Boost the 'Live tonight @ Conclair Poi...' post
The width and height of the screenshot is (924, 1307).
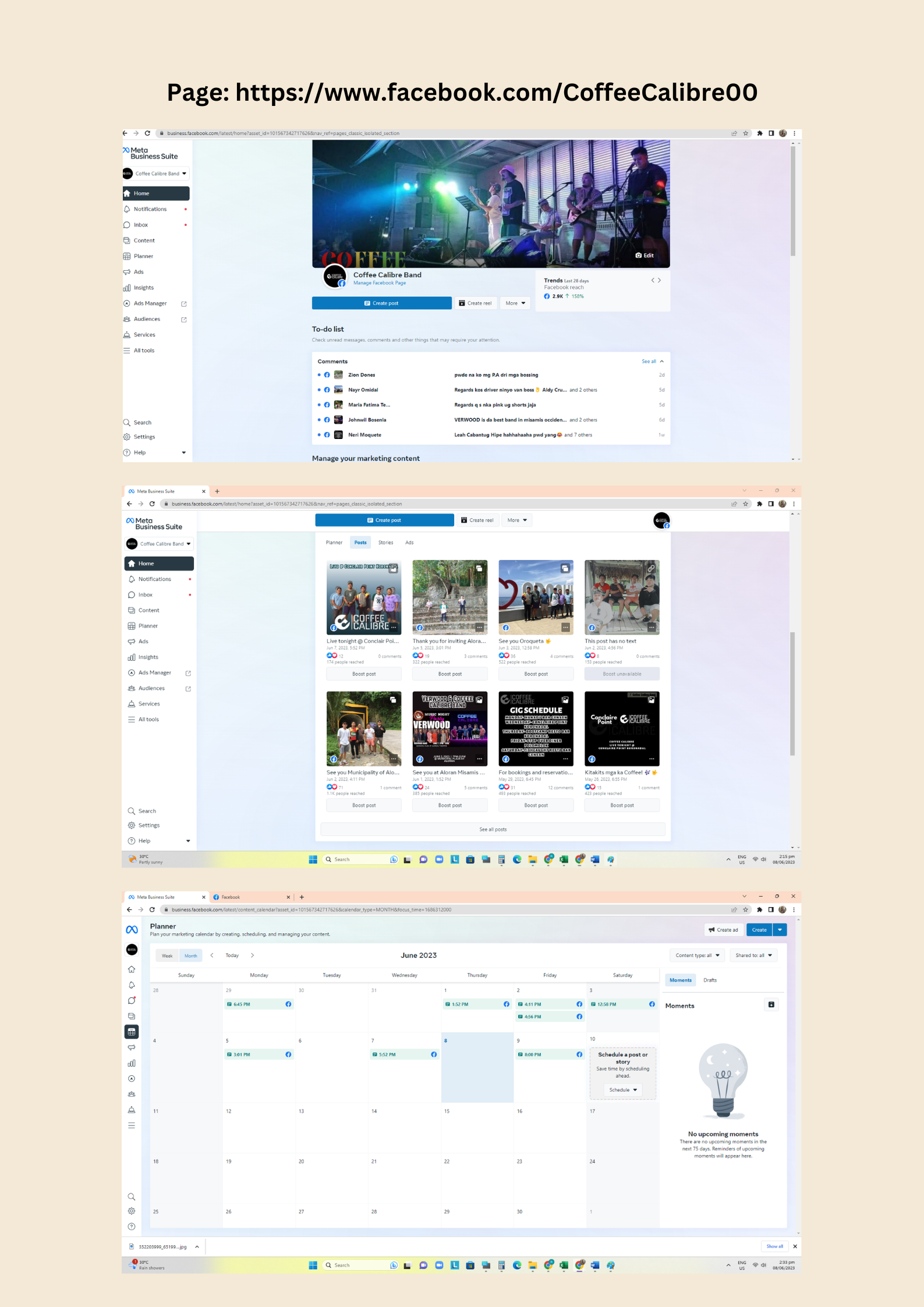coord(364,674)
